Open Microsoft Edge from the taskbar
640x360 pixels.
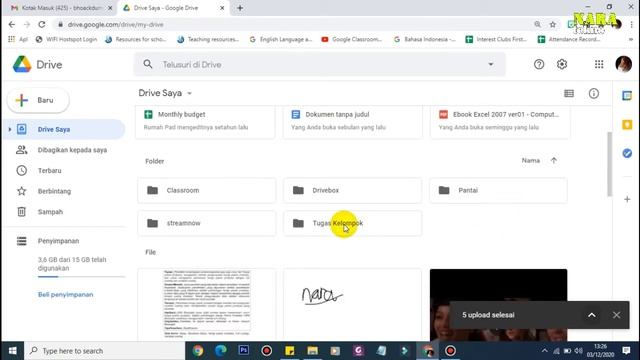[x=221, y=350]
